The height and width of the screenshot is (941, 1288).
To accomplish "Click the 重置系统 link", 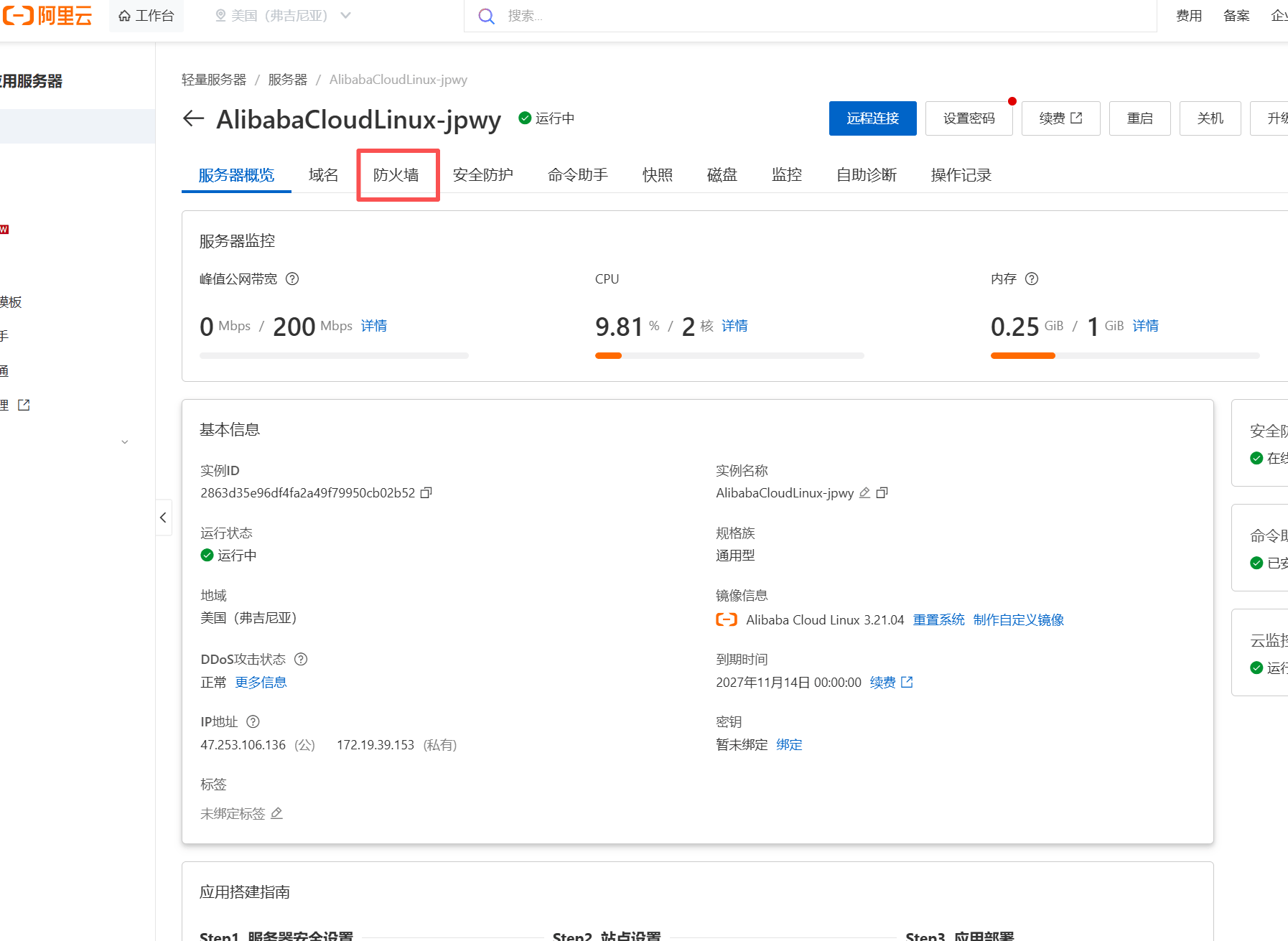I will (x=938, y=620).
